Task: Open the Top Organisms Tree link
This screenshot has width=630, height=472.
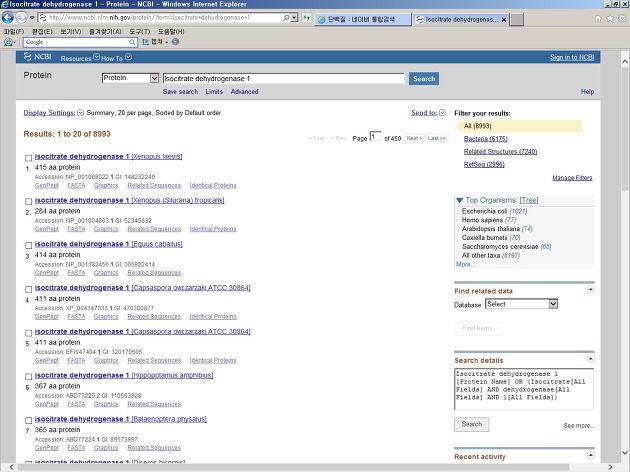Action: click(x=529, y=200)
